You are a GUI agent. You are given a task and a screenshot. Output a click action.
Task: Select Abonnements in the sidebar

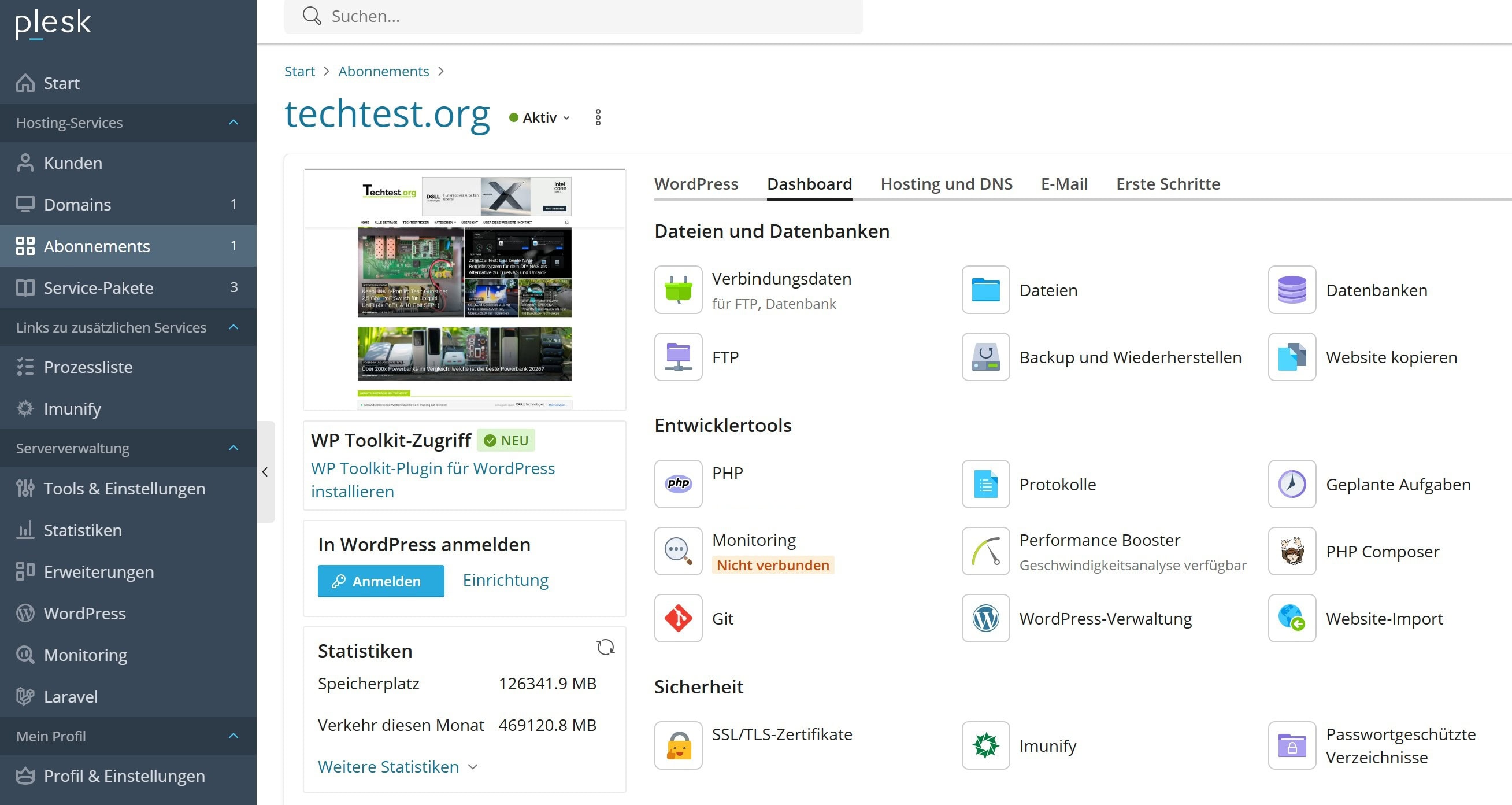(128, 246)
